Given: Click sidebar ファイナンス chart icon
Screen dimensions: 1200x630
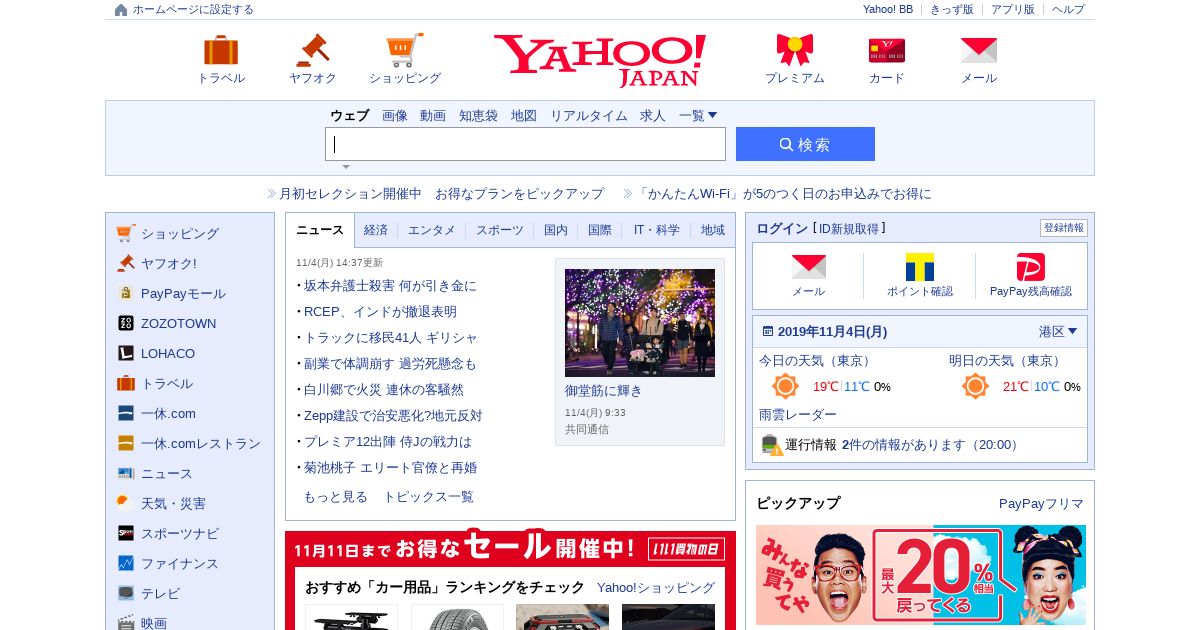Looking at the screenshot, I should coord(125,563).
